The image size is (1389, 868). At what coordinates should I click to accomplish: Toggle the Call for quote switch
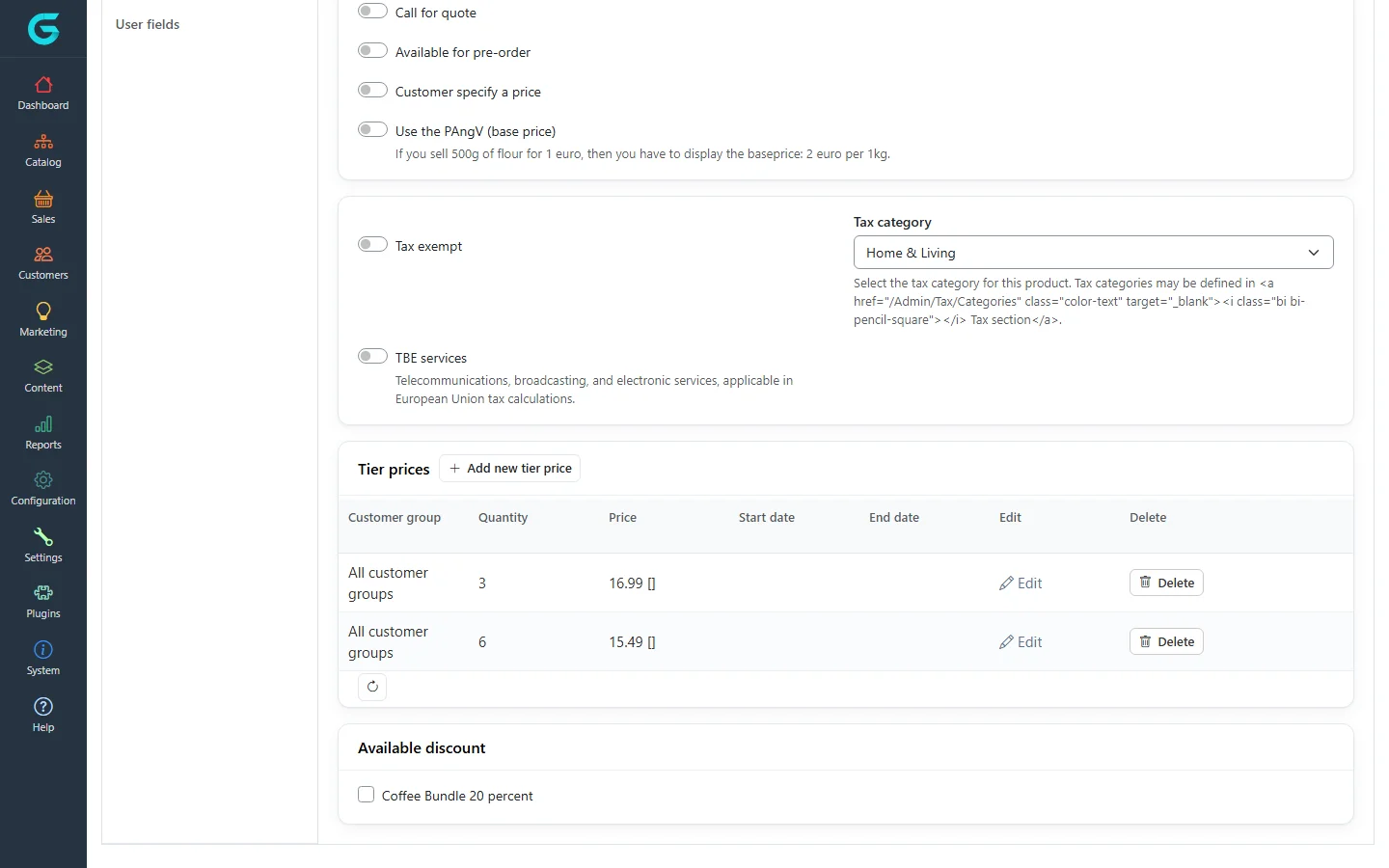pos(372,12)
